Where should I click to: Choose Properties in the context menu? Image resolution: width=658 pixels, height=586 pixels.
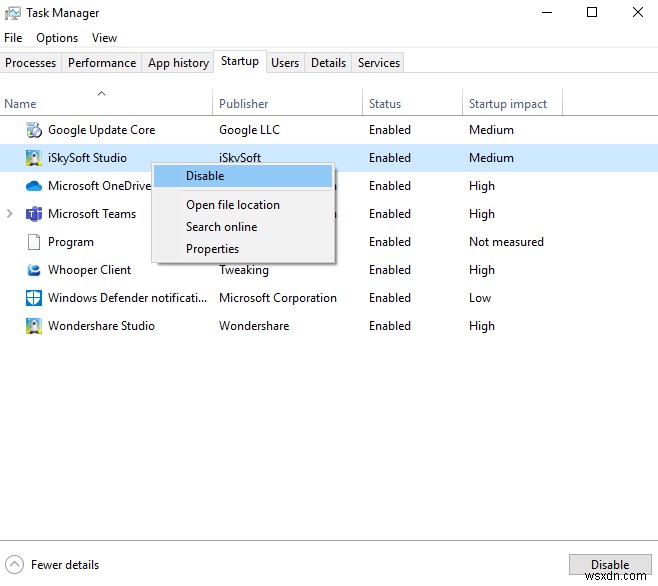[x=243, y=249]
